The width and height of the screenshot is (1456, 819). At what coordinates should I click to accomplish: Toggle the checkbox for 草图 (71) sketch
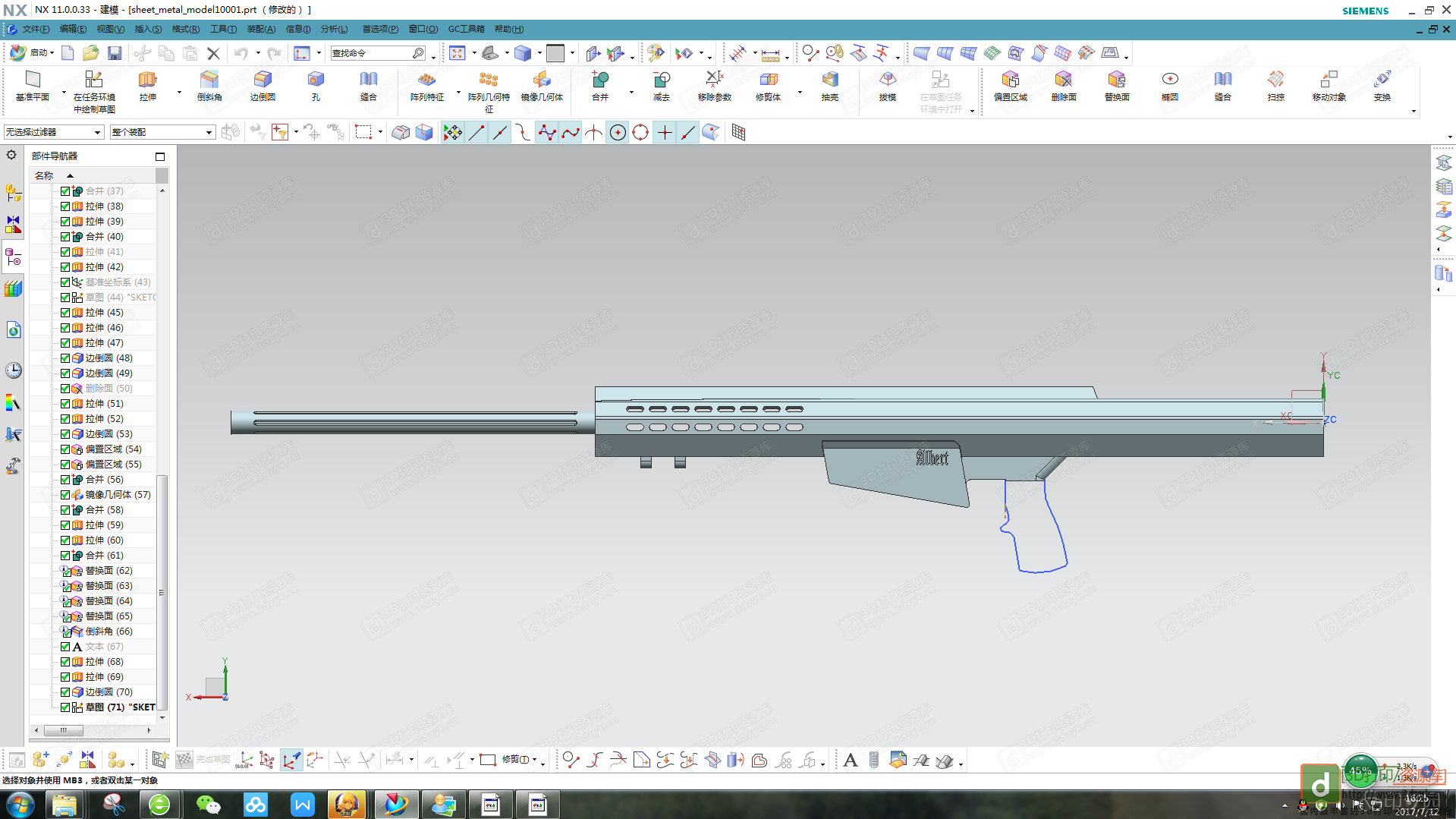[x=65, y=707]
